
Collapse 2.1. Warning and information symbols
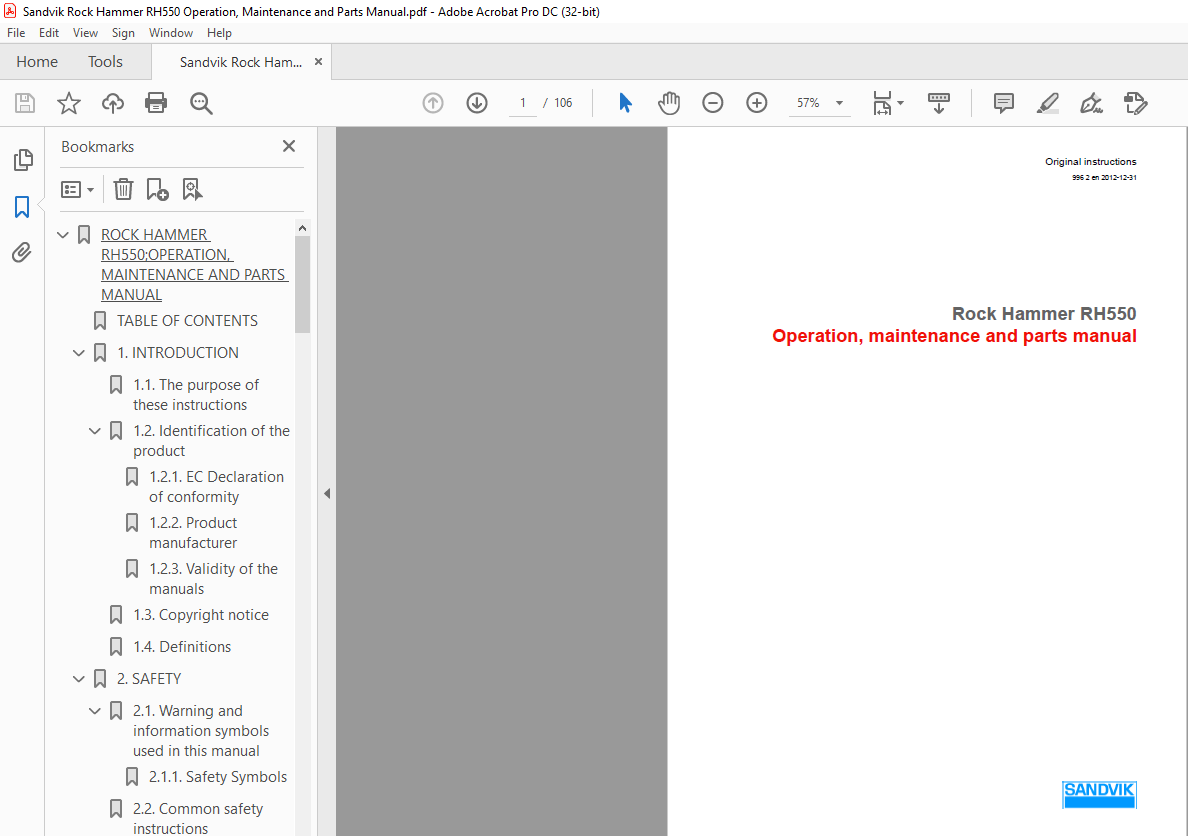click(95, 711)
